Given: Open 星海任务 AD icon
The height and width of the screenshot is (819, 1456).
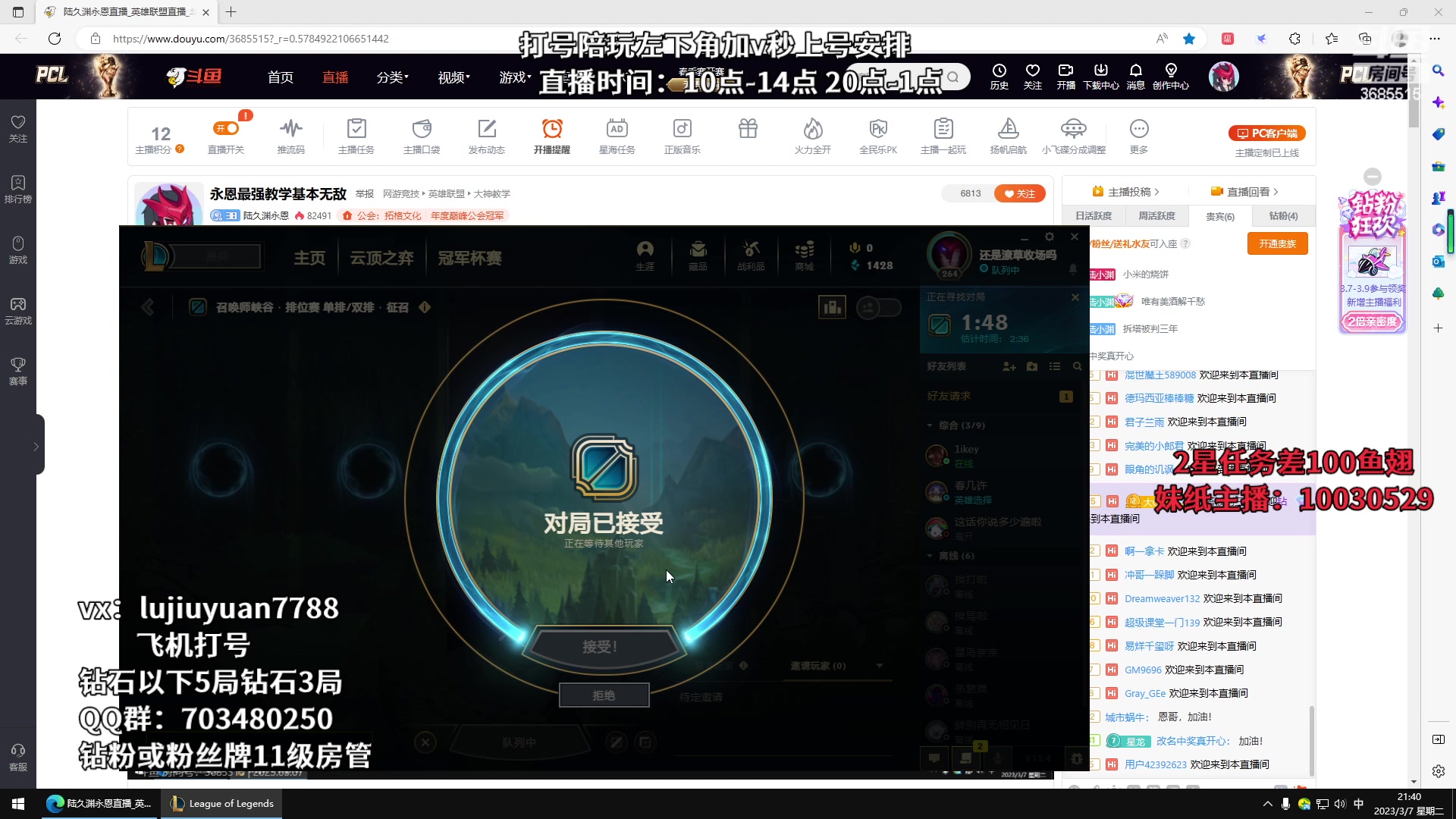Looking at the screenshot, I should pos(617,136).
